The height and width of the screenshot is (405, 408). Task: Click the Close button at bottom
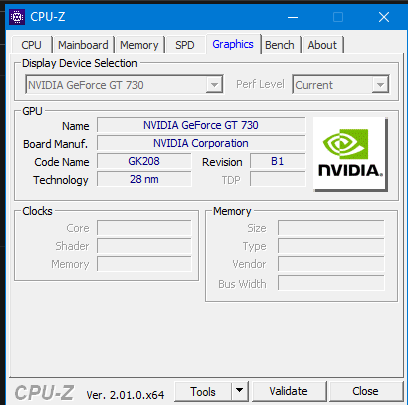pos(366,391)
